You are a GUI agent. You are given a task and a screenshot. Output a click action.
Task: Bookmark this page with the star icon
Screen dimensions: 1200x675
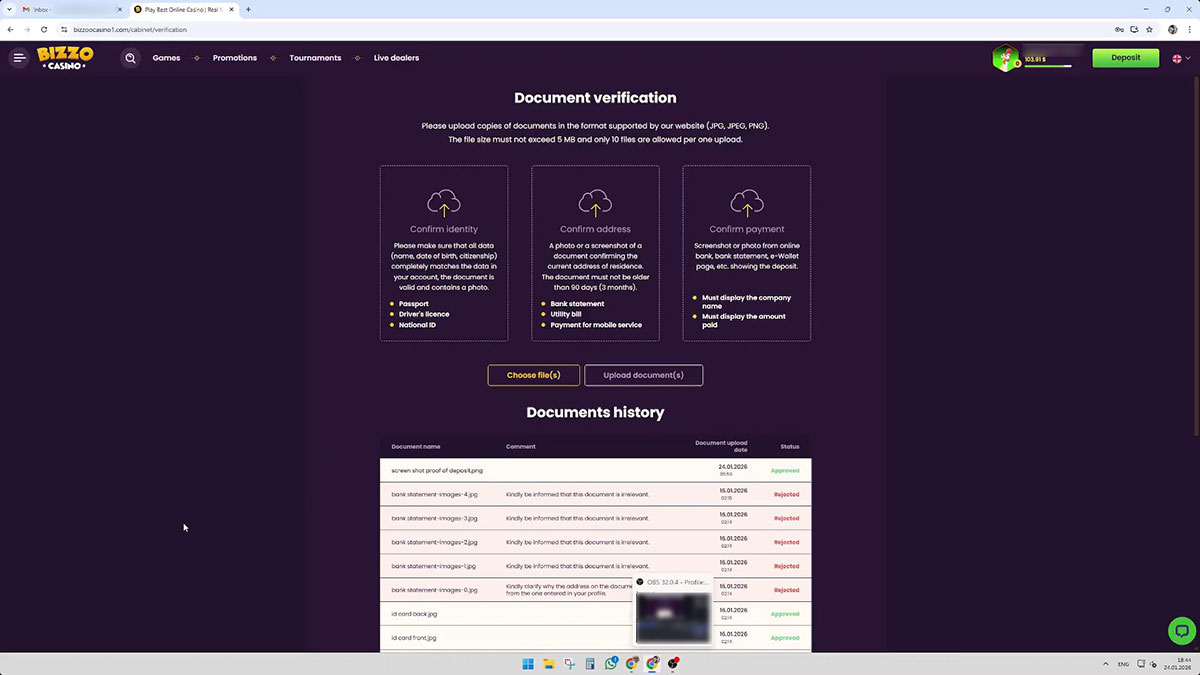point(1149,29)
